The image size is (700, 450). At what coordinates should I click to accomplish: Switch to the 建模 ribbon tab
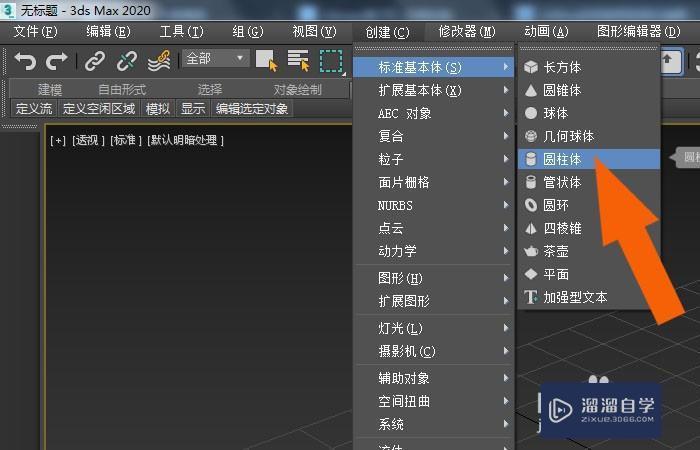(x=50, y=90)
